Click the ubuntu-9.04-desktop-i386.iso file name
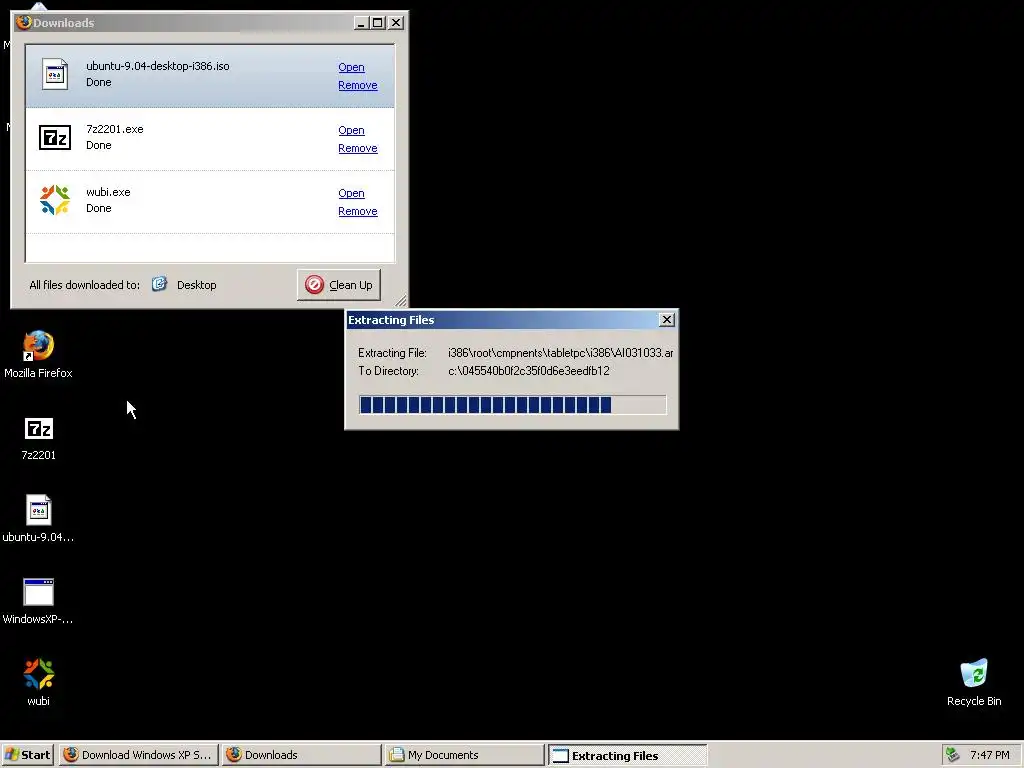This screenshot has height=768, width=1024. click(x=158, y=66)
